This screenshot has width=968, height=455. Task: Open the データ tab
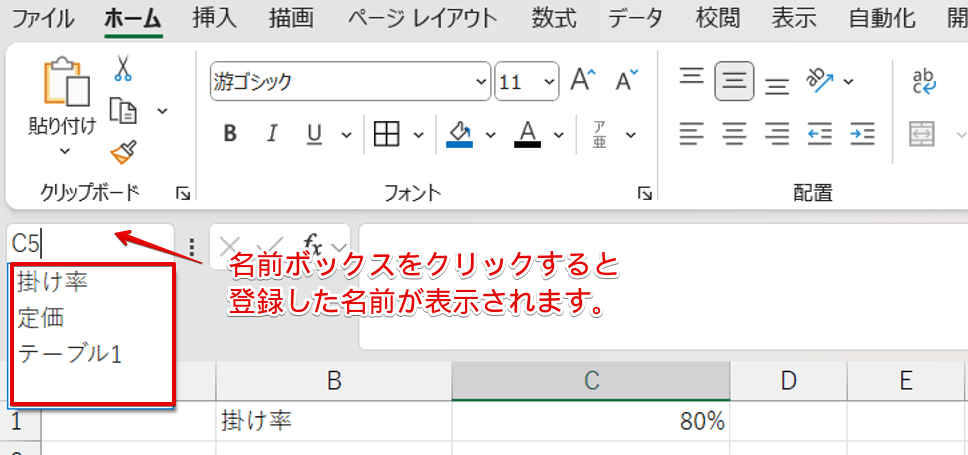pos(635,19)
